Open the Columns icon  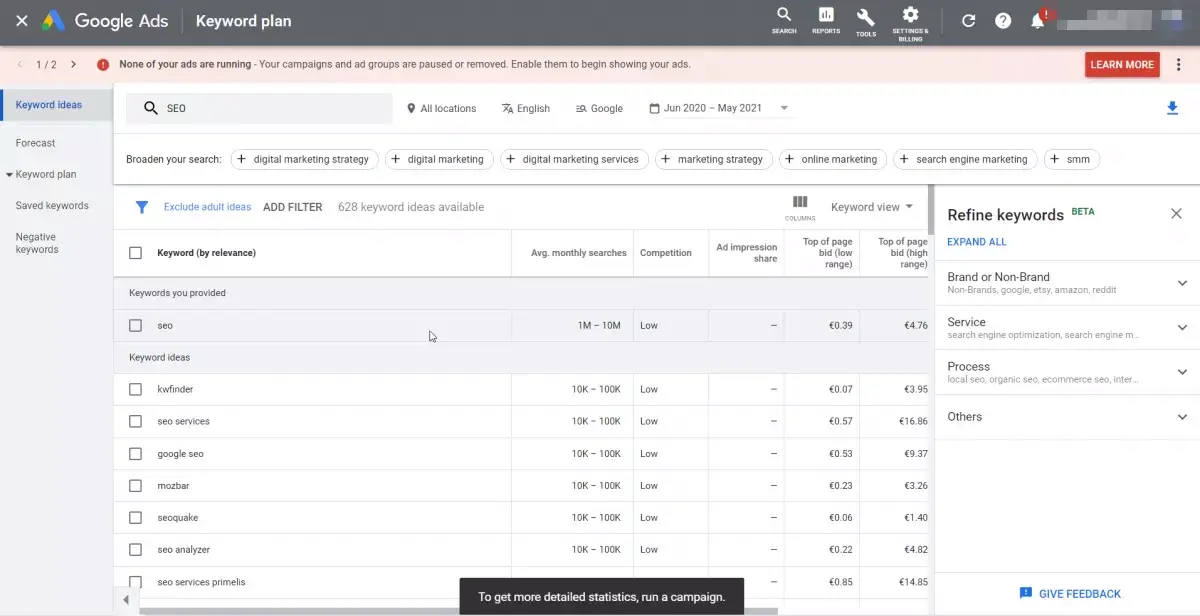800,206
